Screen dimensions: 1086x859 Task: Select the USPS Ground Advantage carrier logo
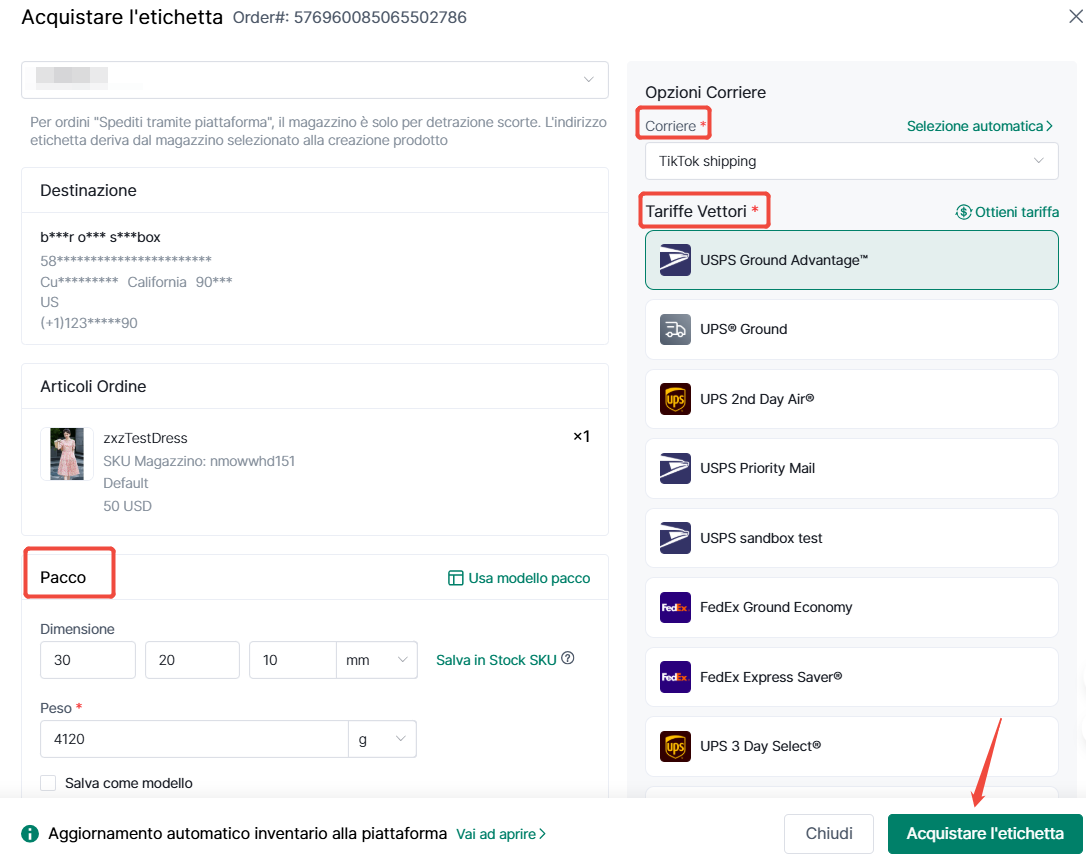(675, 260)
